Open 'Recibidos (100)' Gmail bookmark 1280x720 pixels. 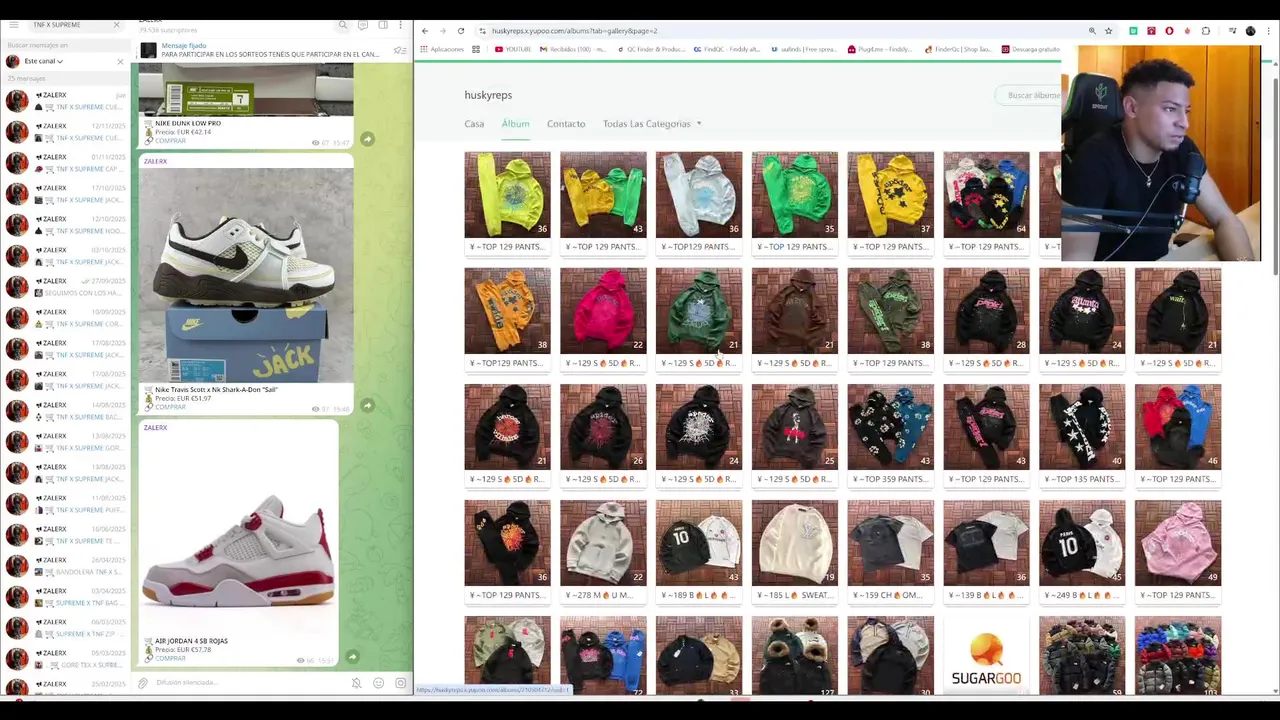(574, 49)
